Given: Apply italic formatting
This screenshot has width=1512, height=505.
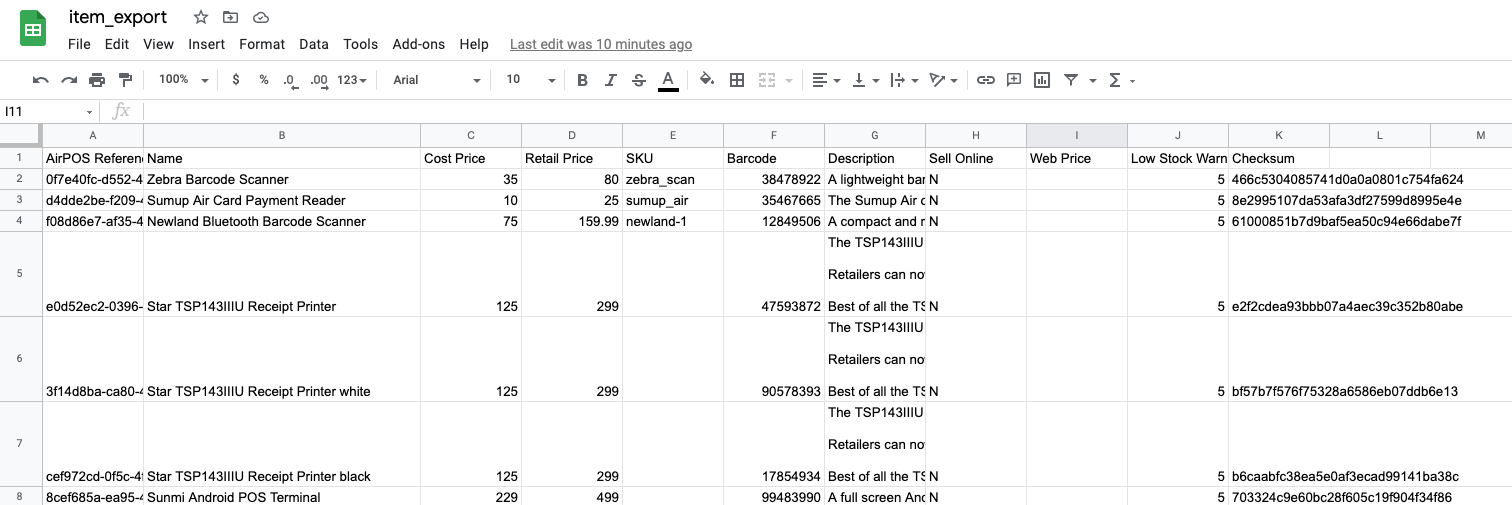Looking at the screenshot, I should pos(611,80).
